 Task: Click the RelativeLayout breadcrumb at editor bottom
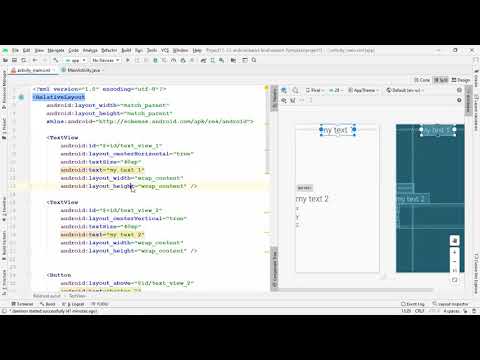(x=47, y=296)
